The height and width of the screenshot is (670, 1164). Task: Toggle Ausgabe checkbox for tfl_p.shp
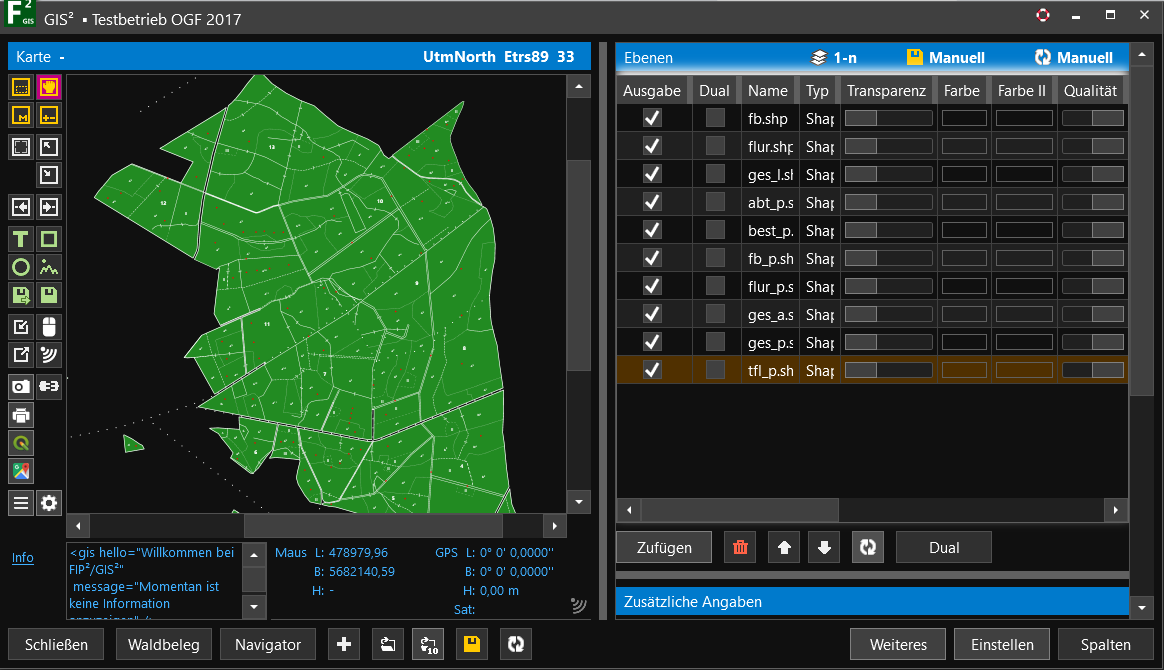click(x=652, y=370)
